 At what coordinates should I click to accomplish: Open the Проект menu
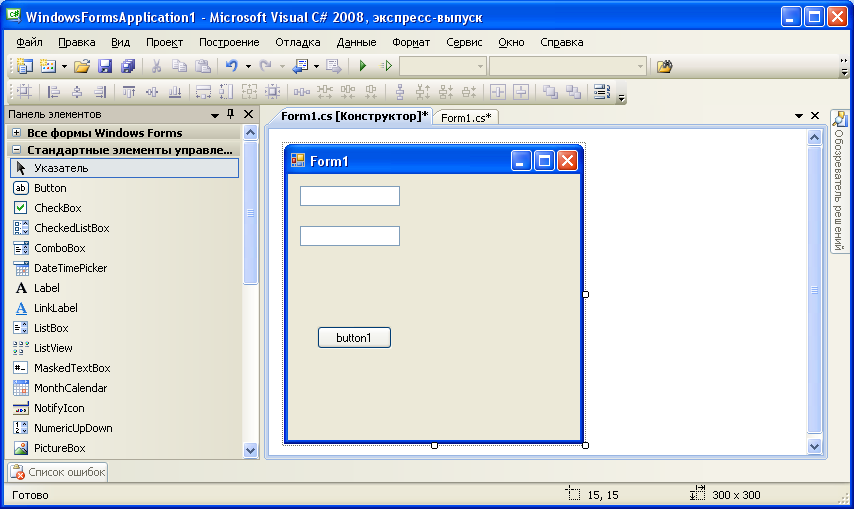pos(164,42)
